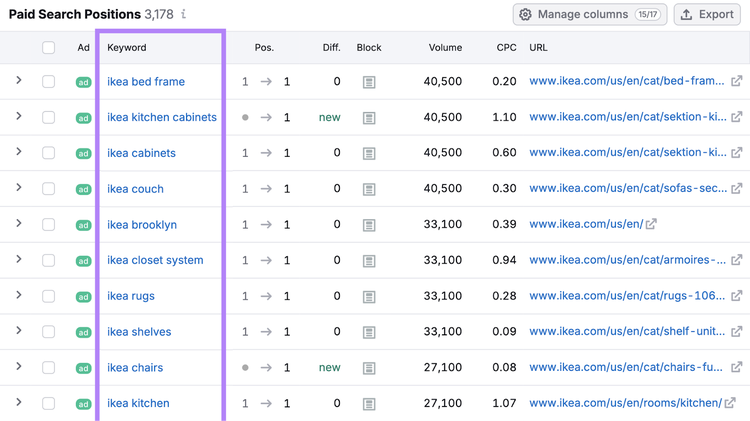Click CPC value 1.10 for kitchen cabinets
Viewport: 750px width, 421px height.
[504, 117]
